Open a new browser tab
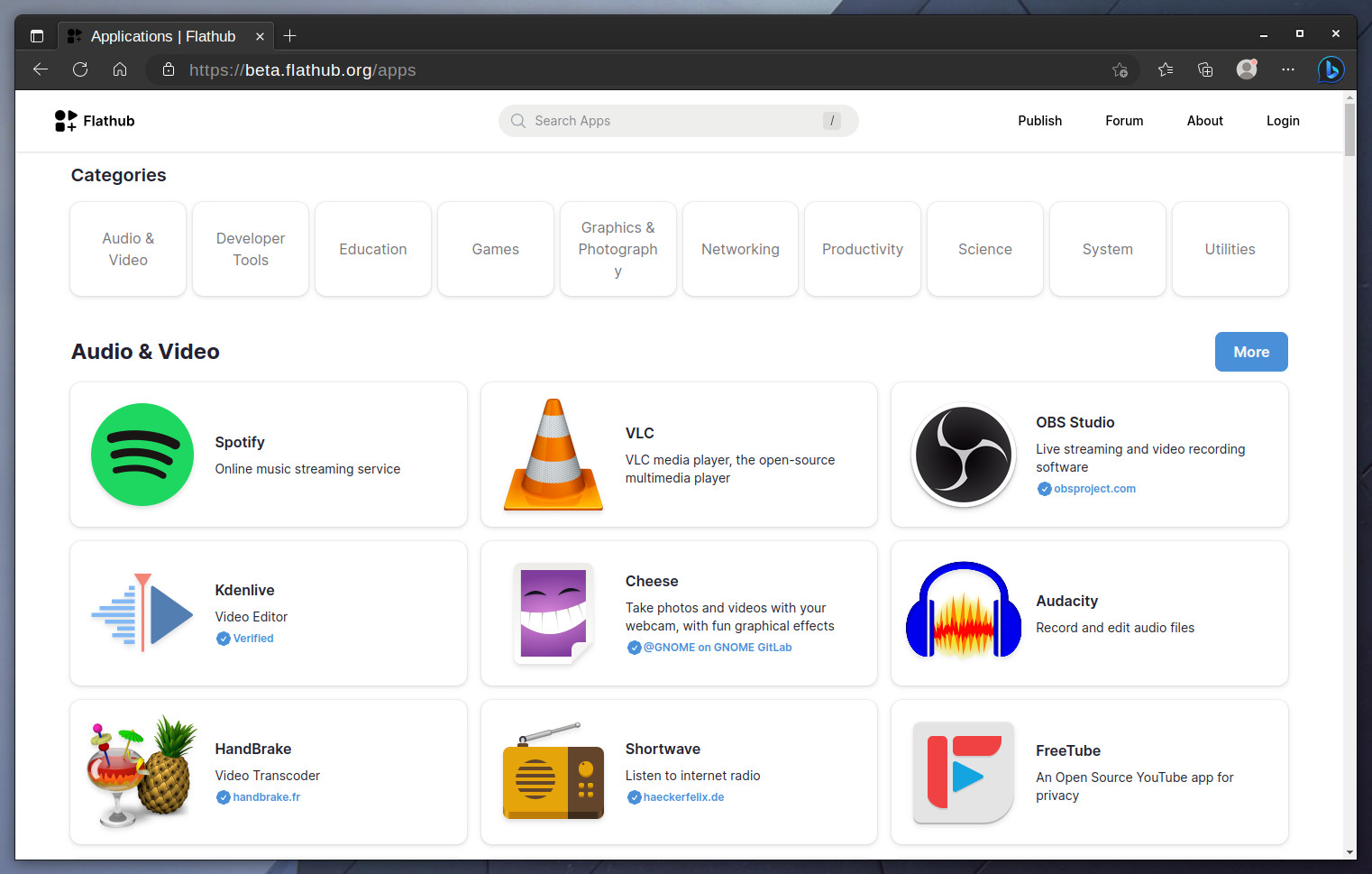 pos(290,36)
